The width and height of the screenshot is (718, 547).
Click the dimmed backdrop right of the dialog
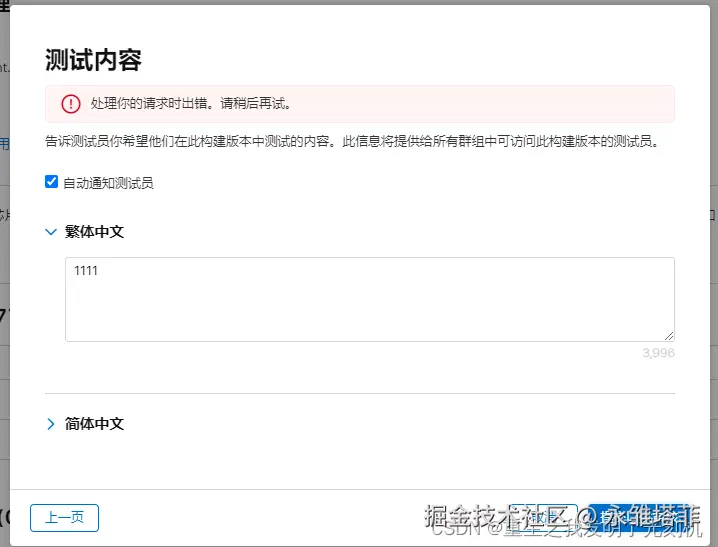tap(712, 300)
